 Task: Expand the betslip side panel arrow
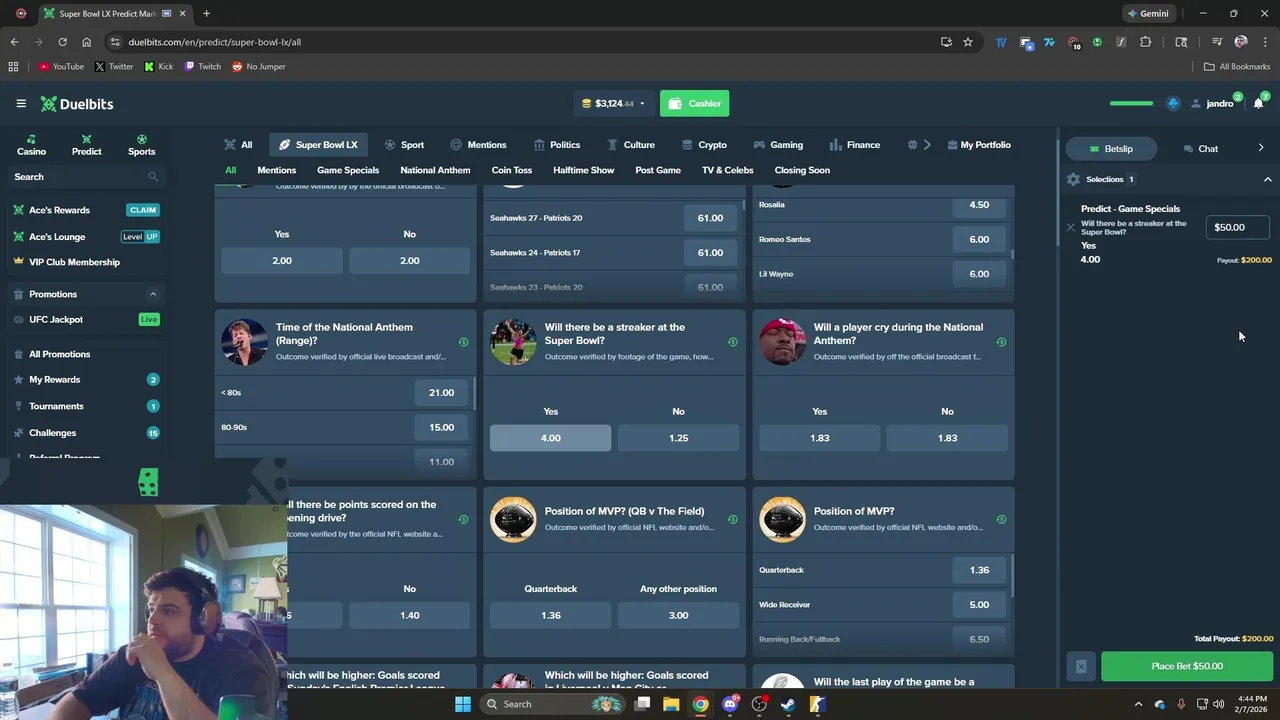point(1260,148)
